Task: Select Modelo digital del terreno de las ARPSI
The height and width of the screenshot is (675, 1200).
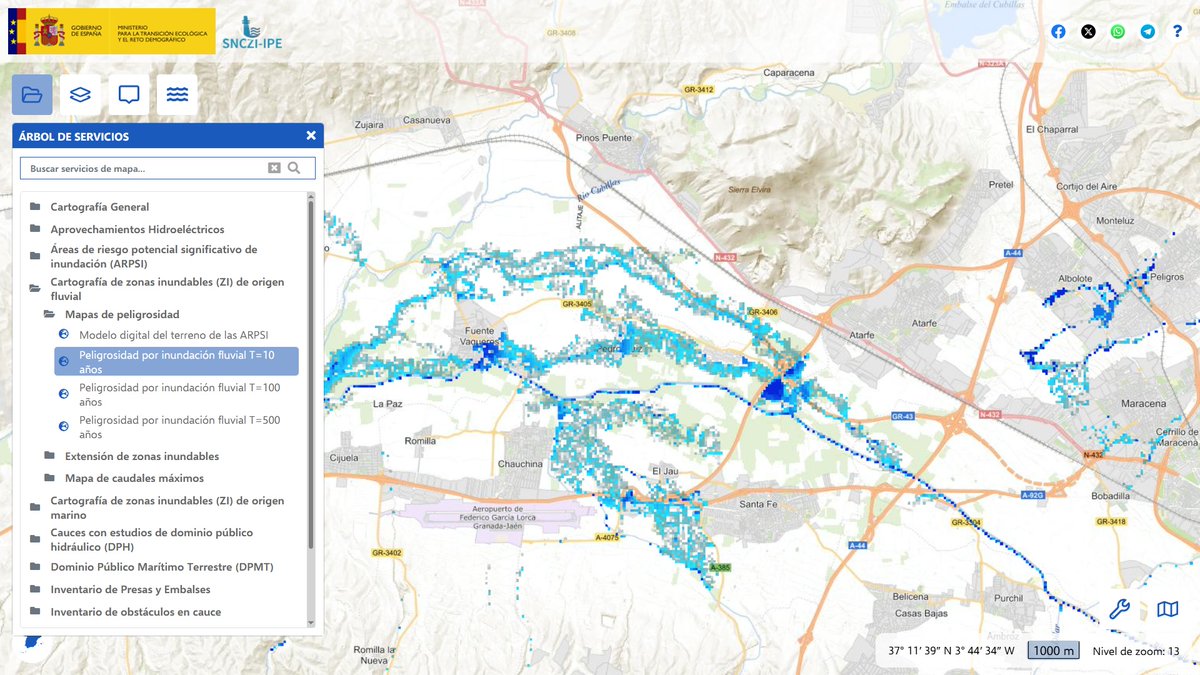Action: pyautogui.click(x=173, y=335)
